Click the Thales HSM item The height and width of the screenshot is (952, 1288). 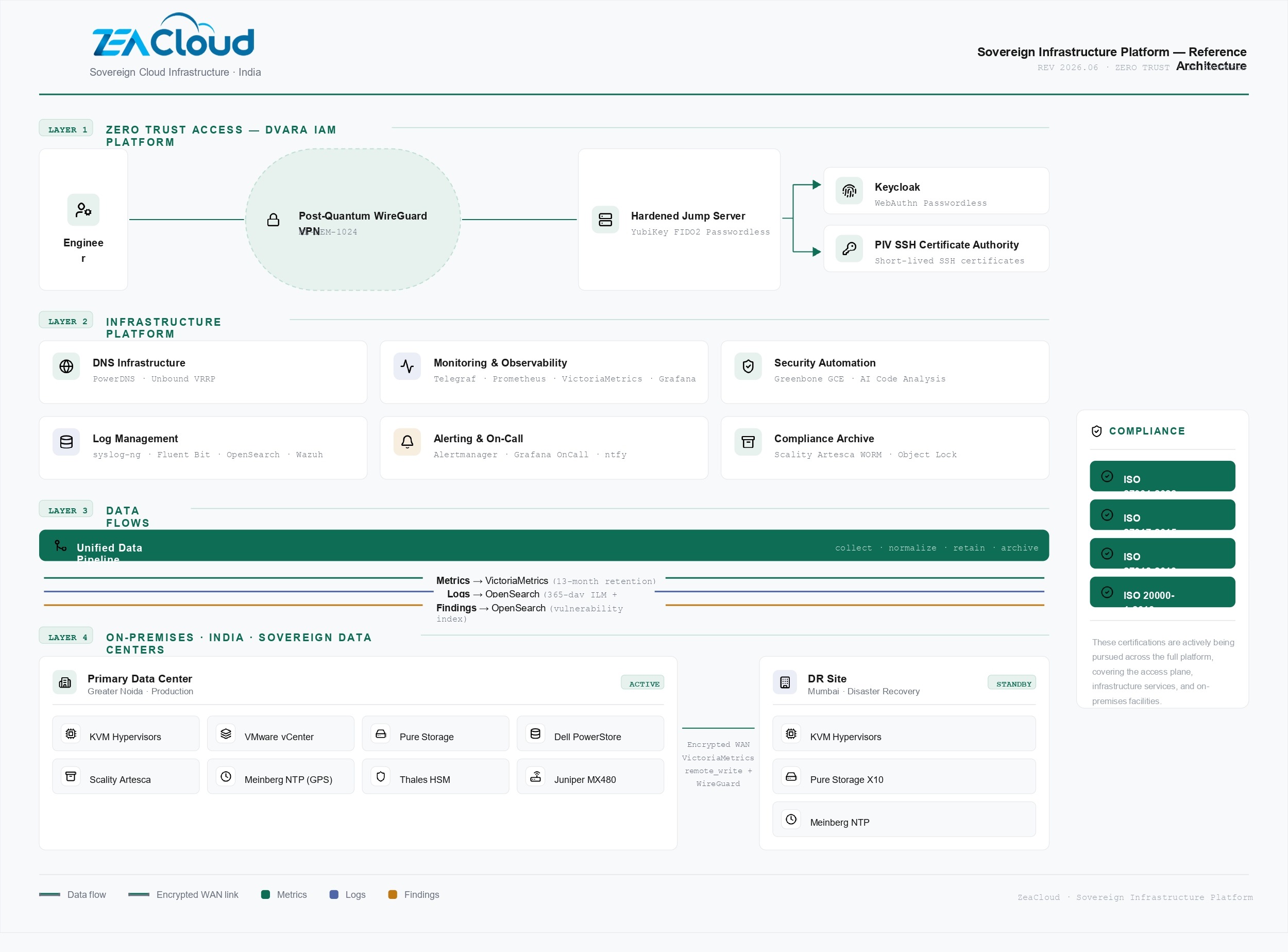(x=435, y=776)
